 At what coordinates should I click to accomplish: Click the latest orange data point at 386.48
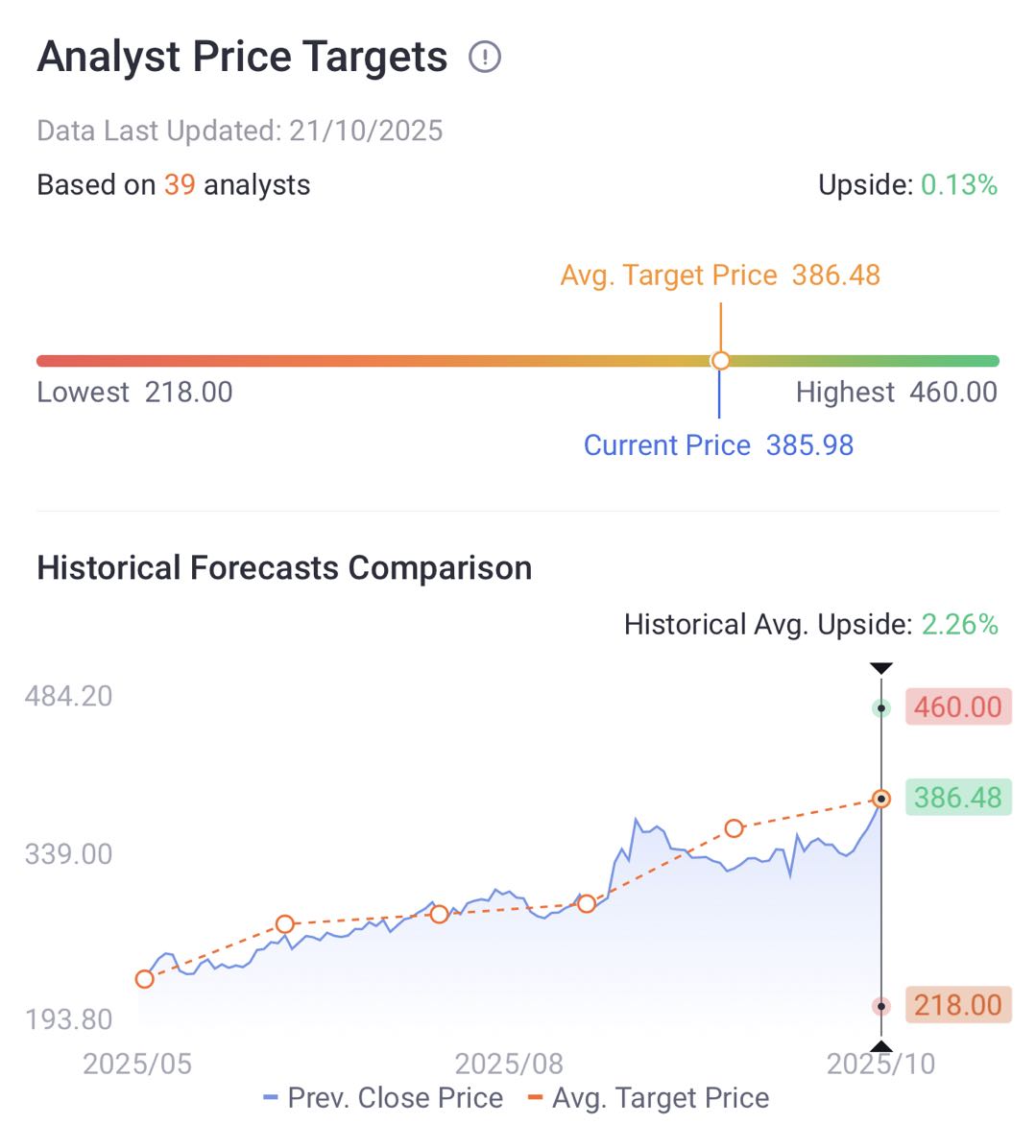coord(880,799)
